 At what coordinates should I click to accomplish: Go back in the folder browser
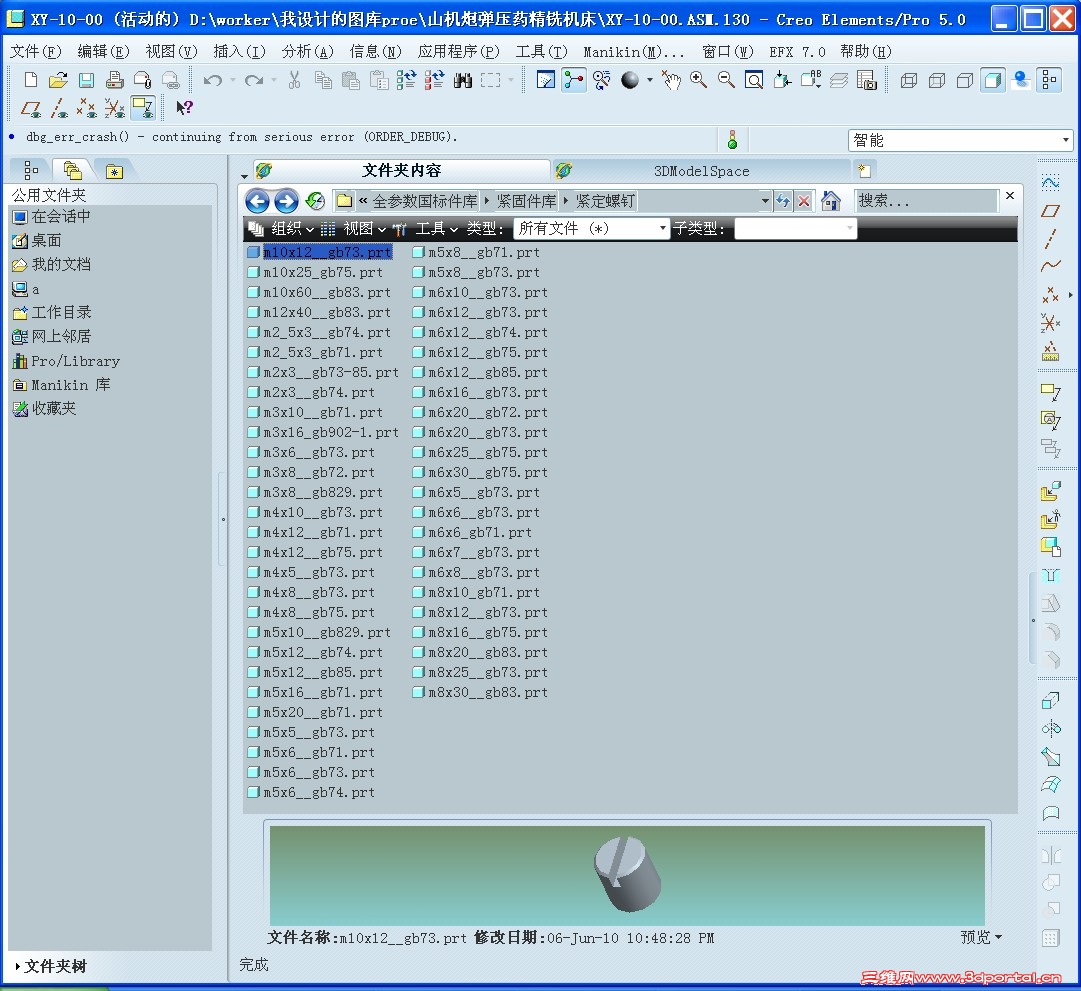257,201
